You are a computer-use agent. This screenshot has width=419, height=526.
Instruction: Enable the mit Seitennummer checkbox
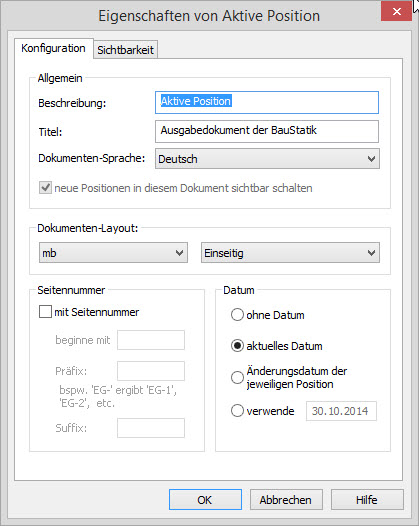coord(45,312)
